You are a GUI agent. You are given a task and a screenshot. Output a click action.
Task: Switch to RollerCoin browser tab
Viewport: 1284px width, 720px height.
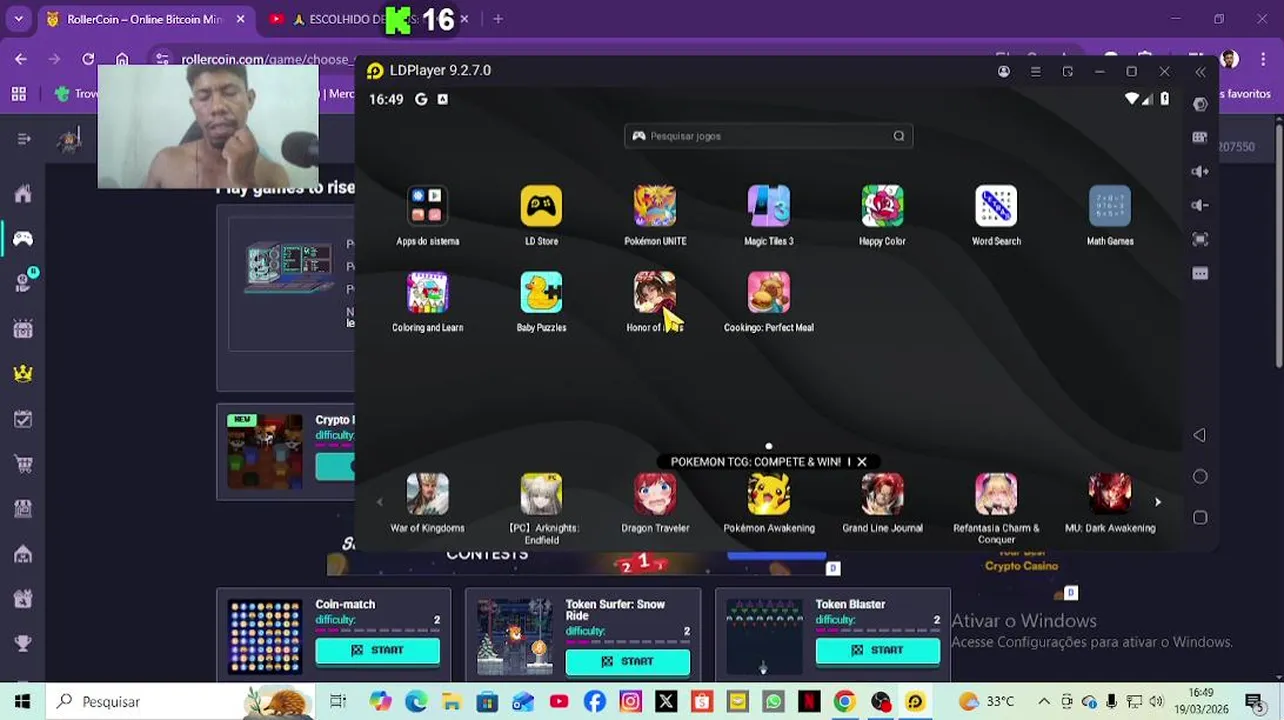[x=145, y=19]
